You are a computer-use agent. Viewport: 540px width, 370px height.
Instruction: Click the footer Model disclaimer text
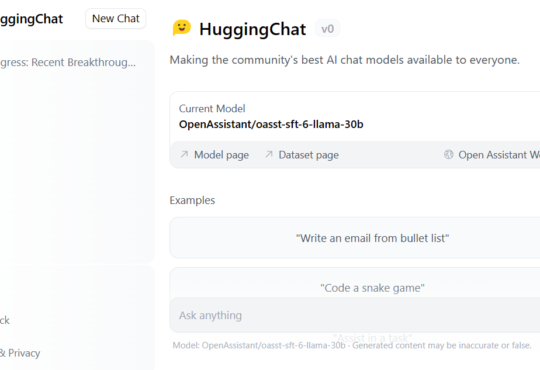point(352,345)
